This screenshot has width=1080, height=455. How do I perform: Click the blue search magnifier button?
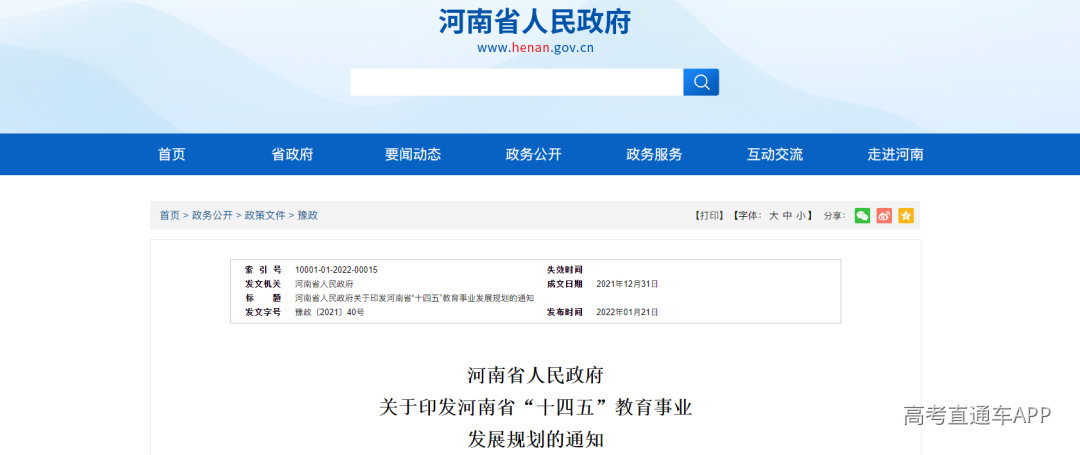pyautogui.click(x=700, y=83)
